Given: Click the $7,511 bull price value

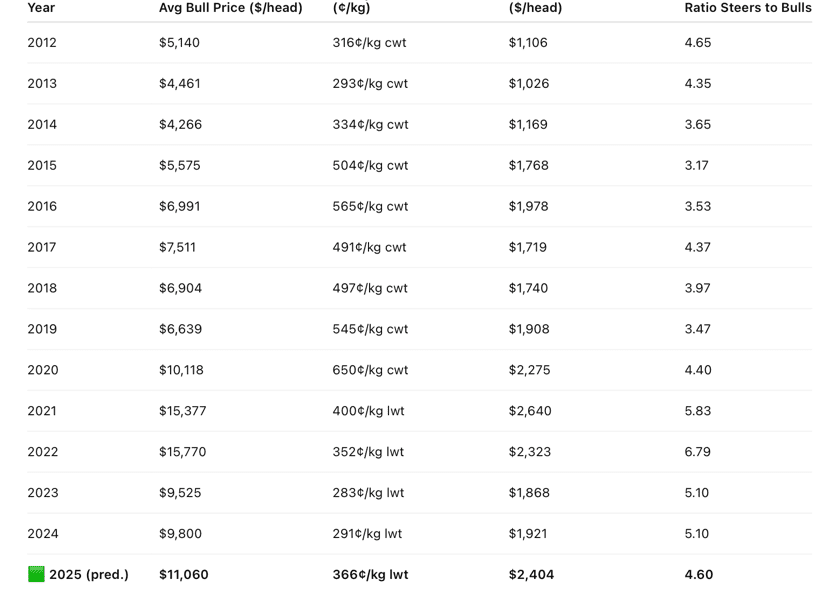Looking at the screenshot, I should point(177,247).
